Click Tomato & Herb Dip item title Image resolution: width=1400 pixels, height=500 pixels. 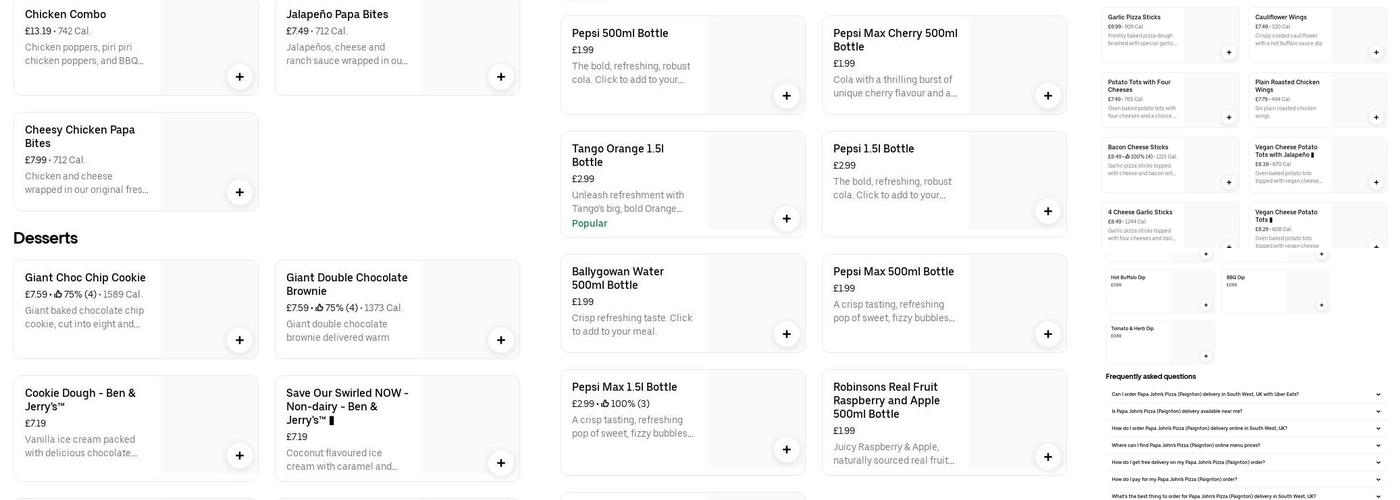click(x=1132, y=328)
